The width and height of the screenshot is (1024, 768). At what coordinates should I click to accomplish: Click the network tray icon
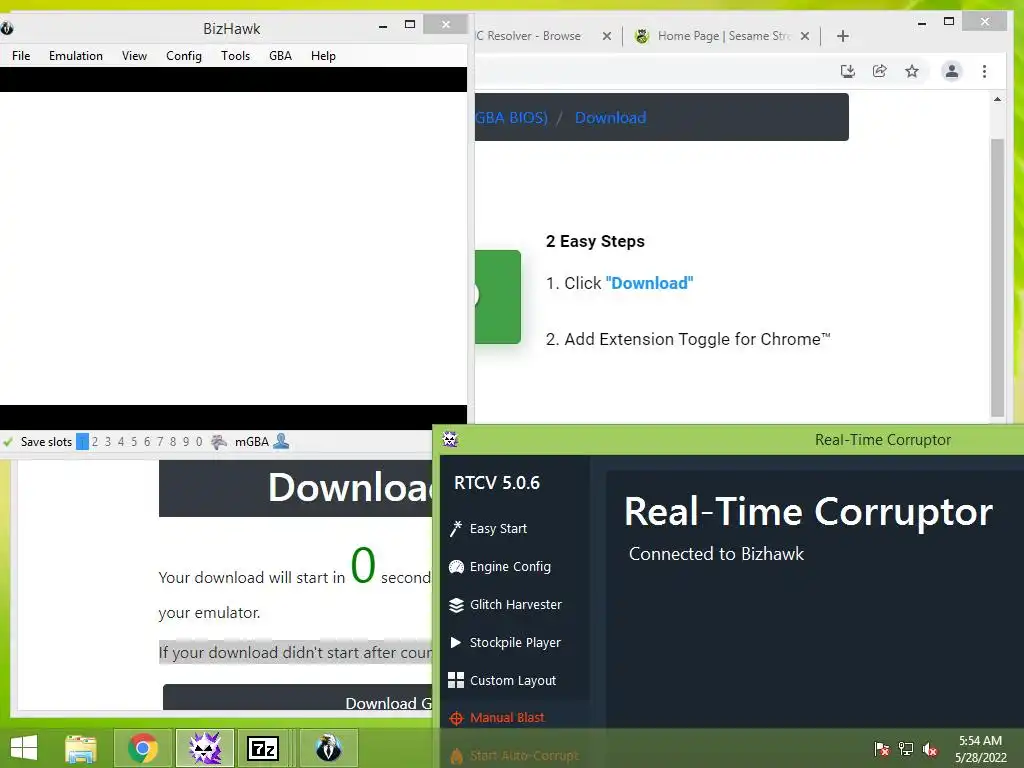pyautogui.click(x=906, y=749)
